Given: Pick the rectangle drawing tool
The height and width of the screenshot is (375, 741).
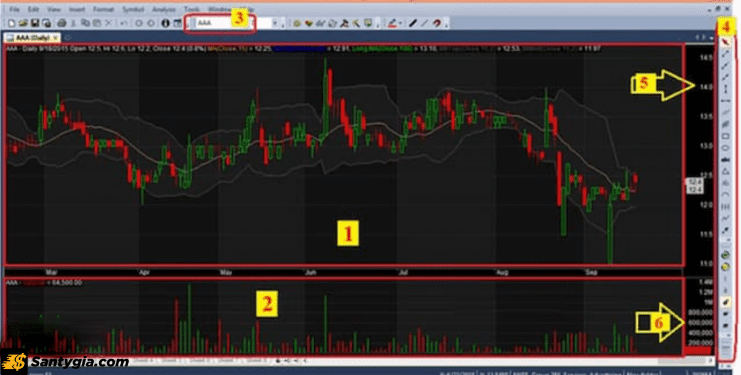Looking at the screenshot, I should tap(725, 136).
